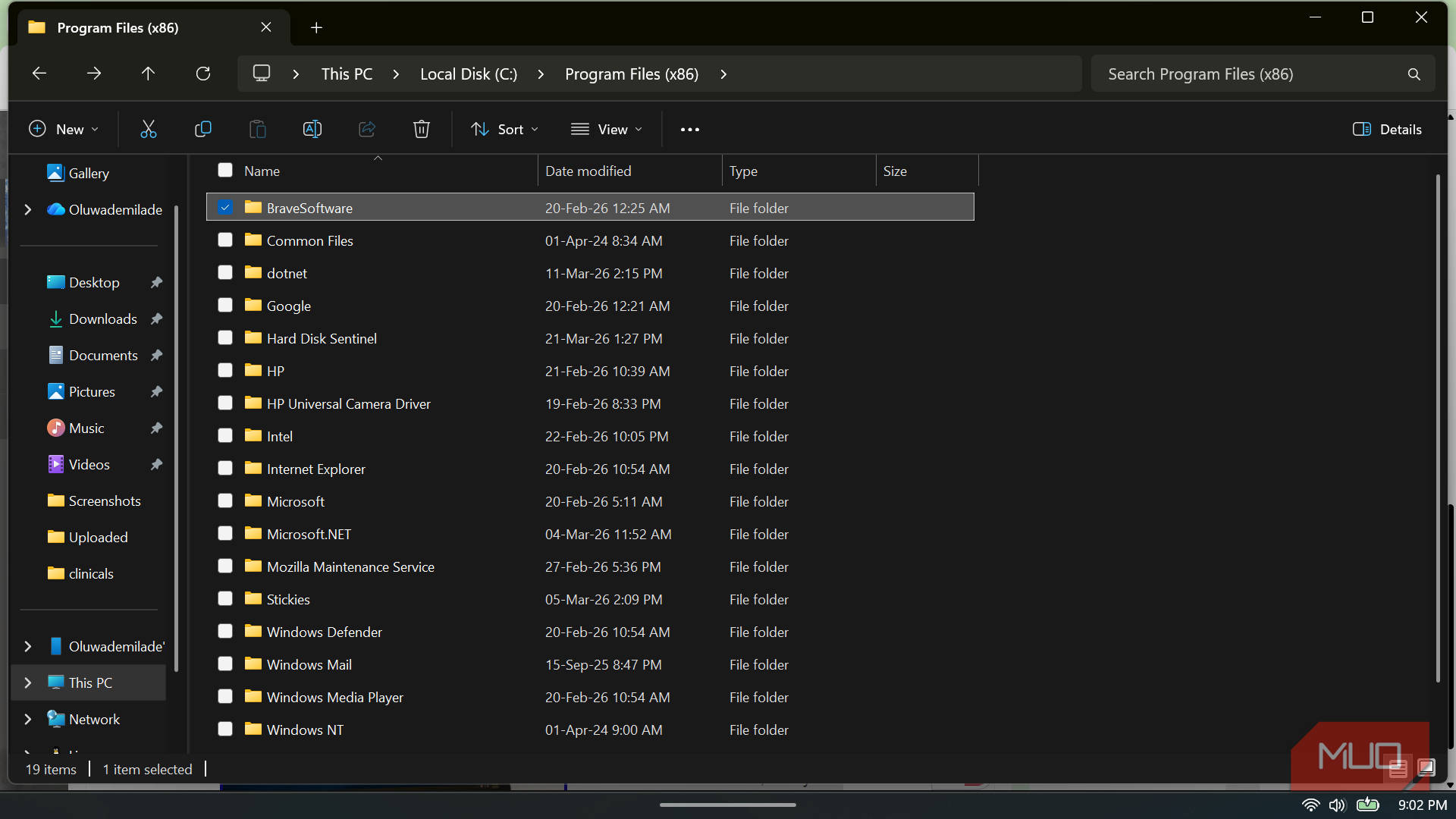
Task: Click the PC monitor icon in address bar
Action: [262, 74]
